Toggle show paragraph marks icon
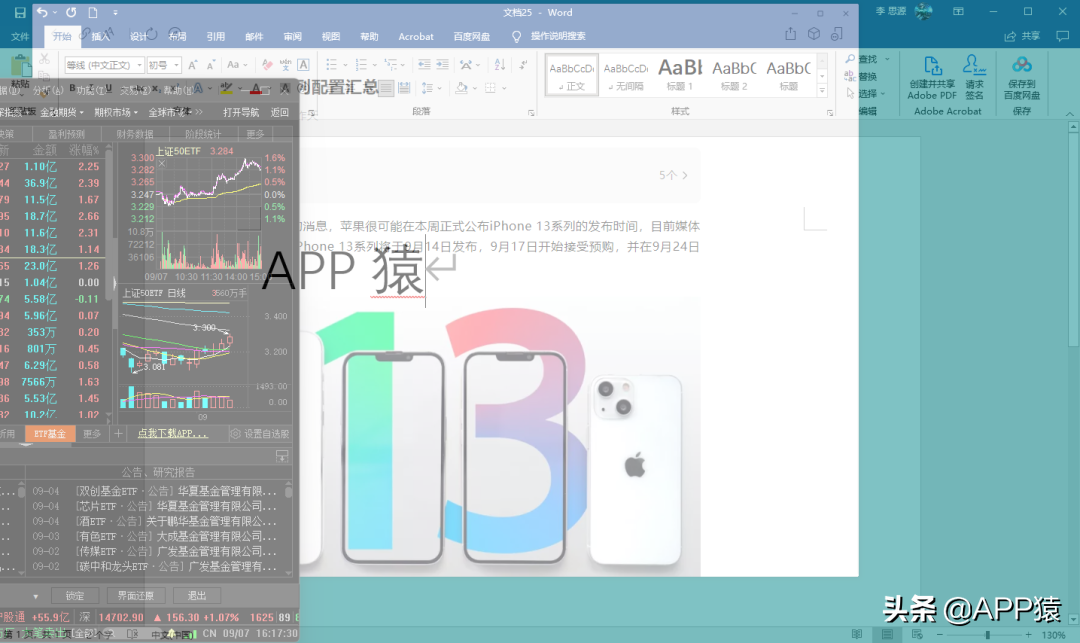Viewport: 1080px width, 643px height. [523, 65]
